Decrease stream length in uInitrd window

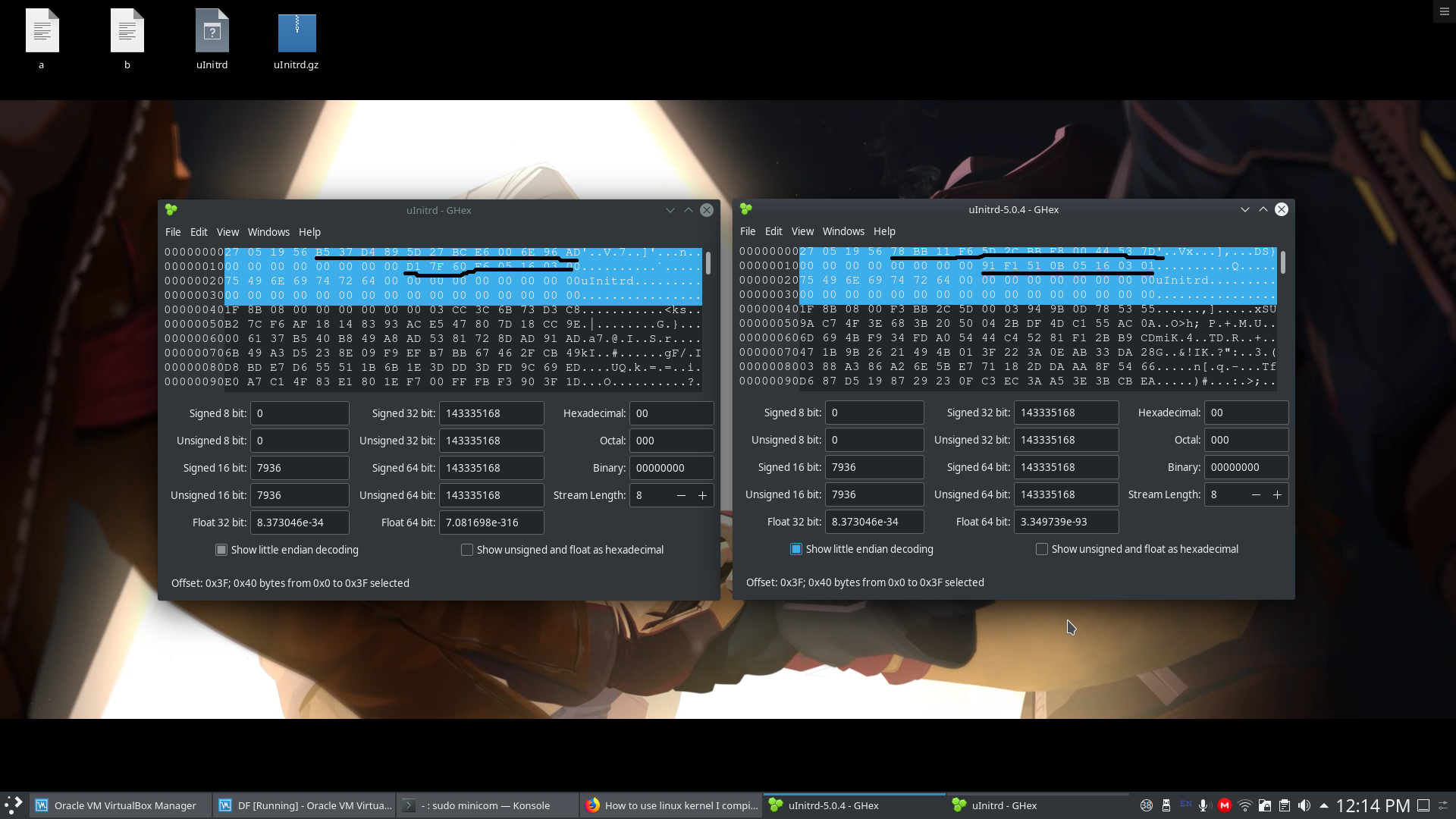point(681,495)
